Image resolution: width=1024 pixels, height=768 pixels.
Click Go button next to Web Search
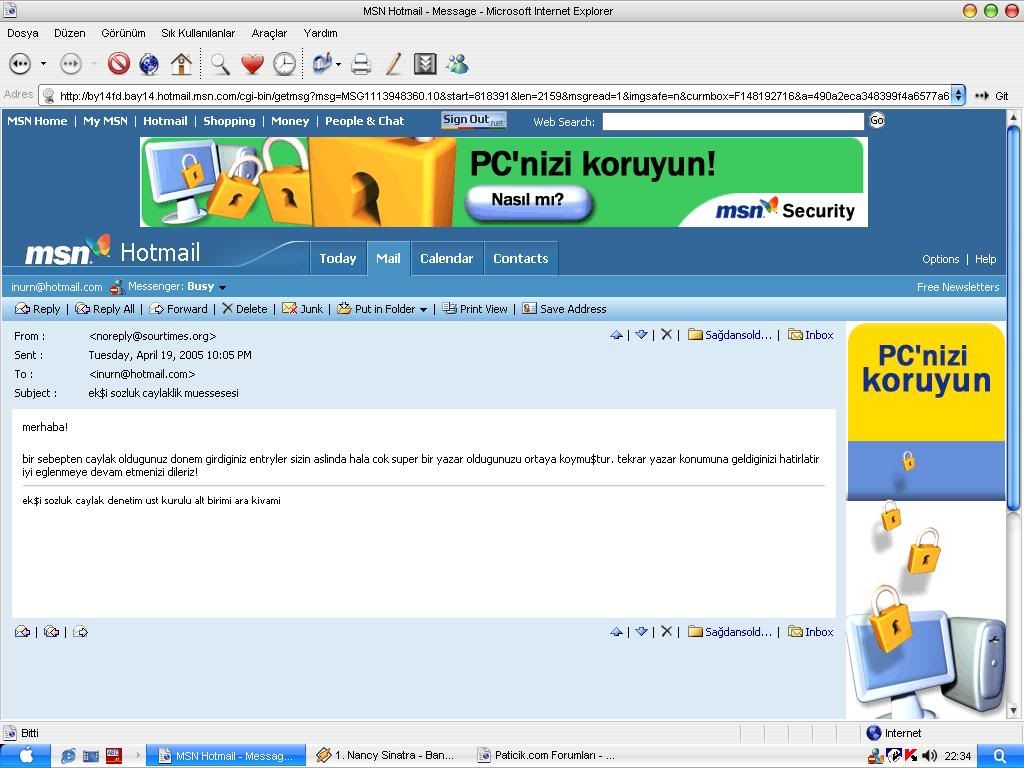point(877,120)
